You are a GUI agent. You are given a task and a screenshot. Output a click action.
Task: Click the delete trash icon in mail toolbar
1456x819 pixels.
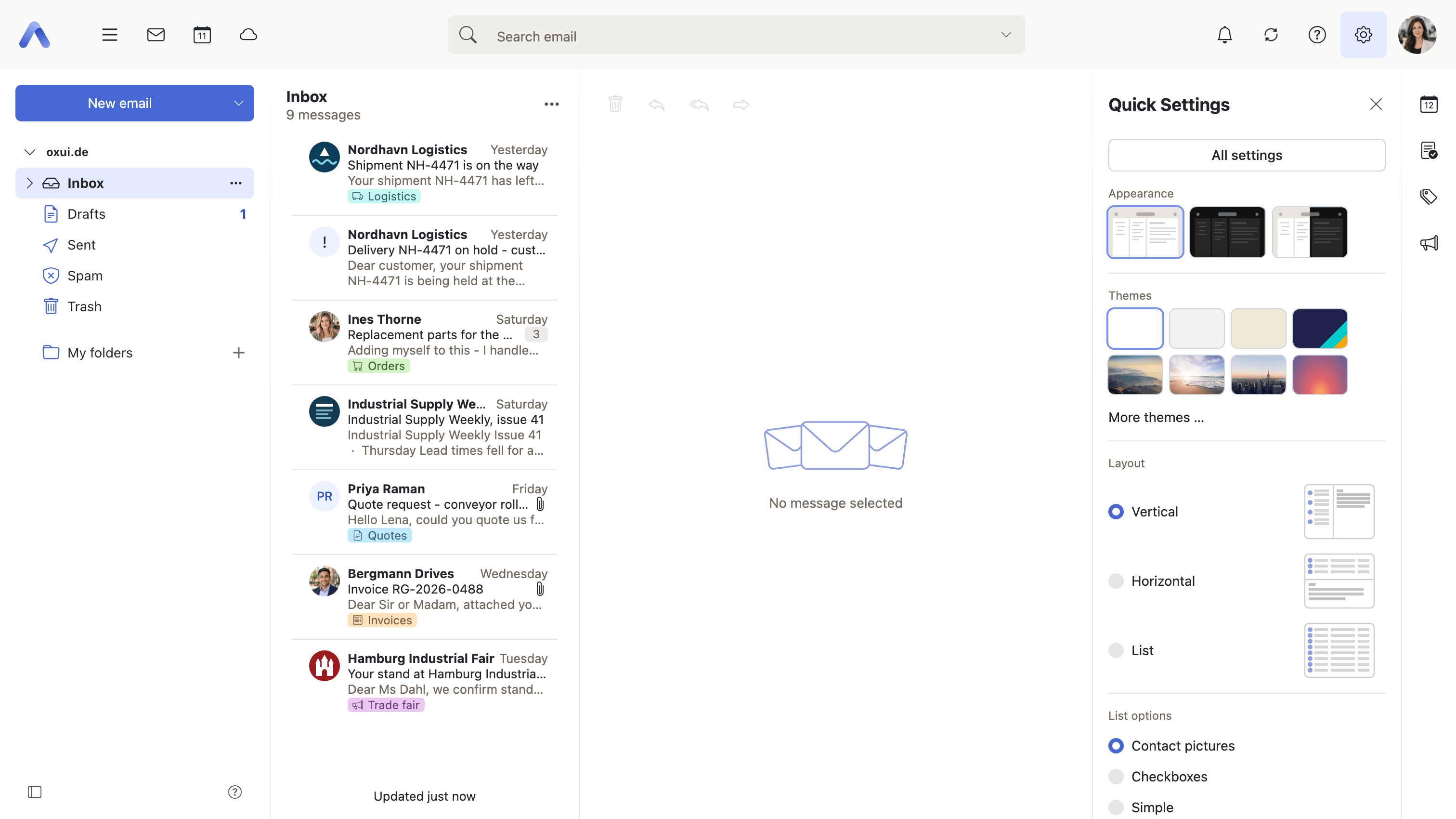coord(615,104)
